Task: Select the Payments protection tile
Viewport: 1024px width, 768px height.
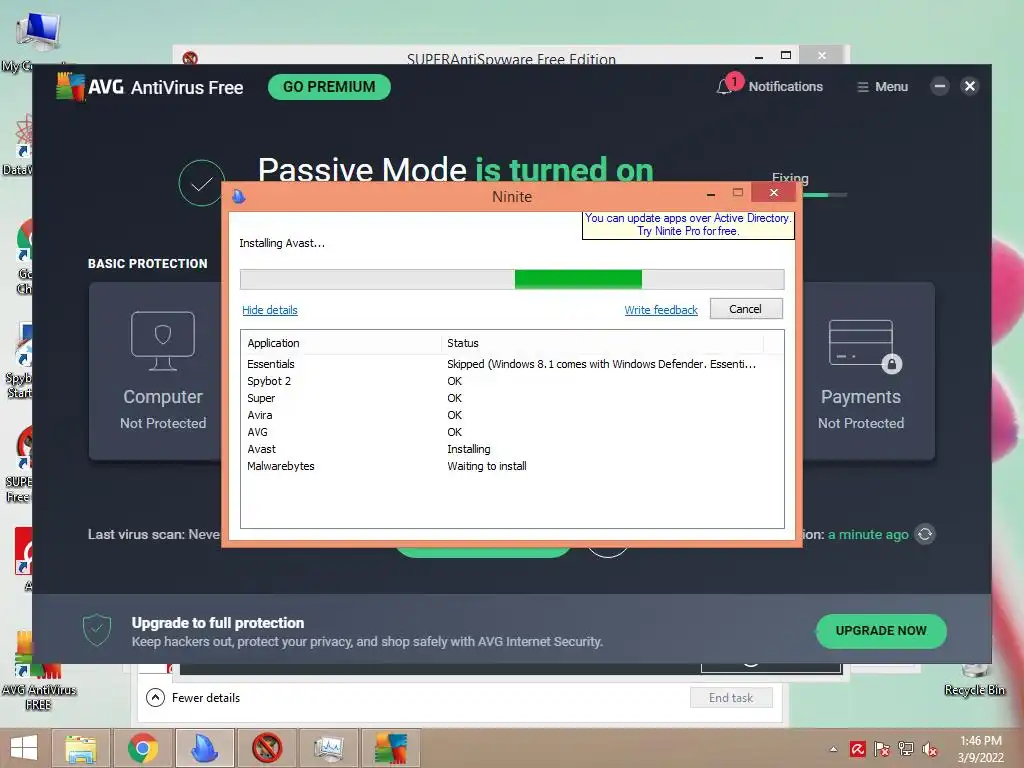Action: click(x=867, y=371)
